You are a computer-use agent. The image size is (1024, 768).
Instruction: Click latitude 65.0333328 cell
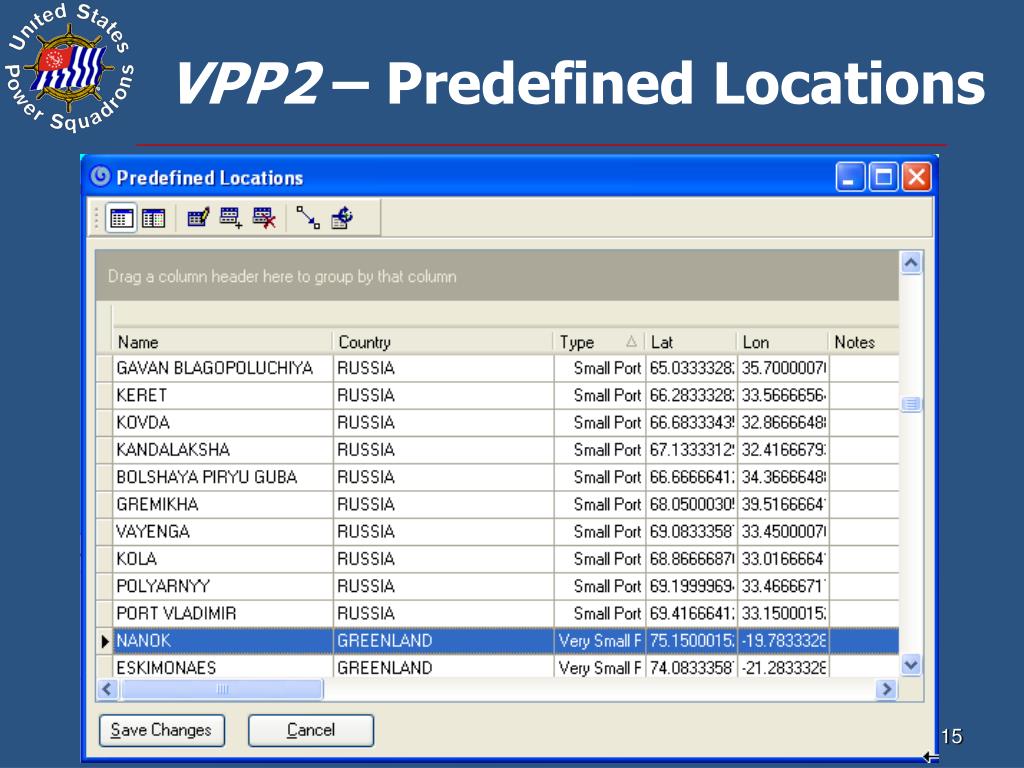click(x=692, y=368)
